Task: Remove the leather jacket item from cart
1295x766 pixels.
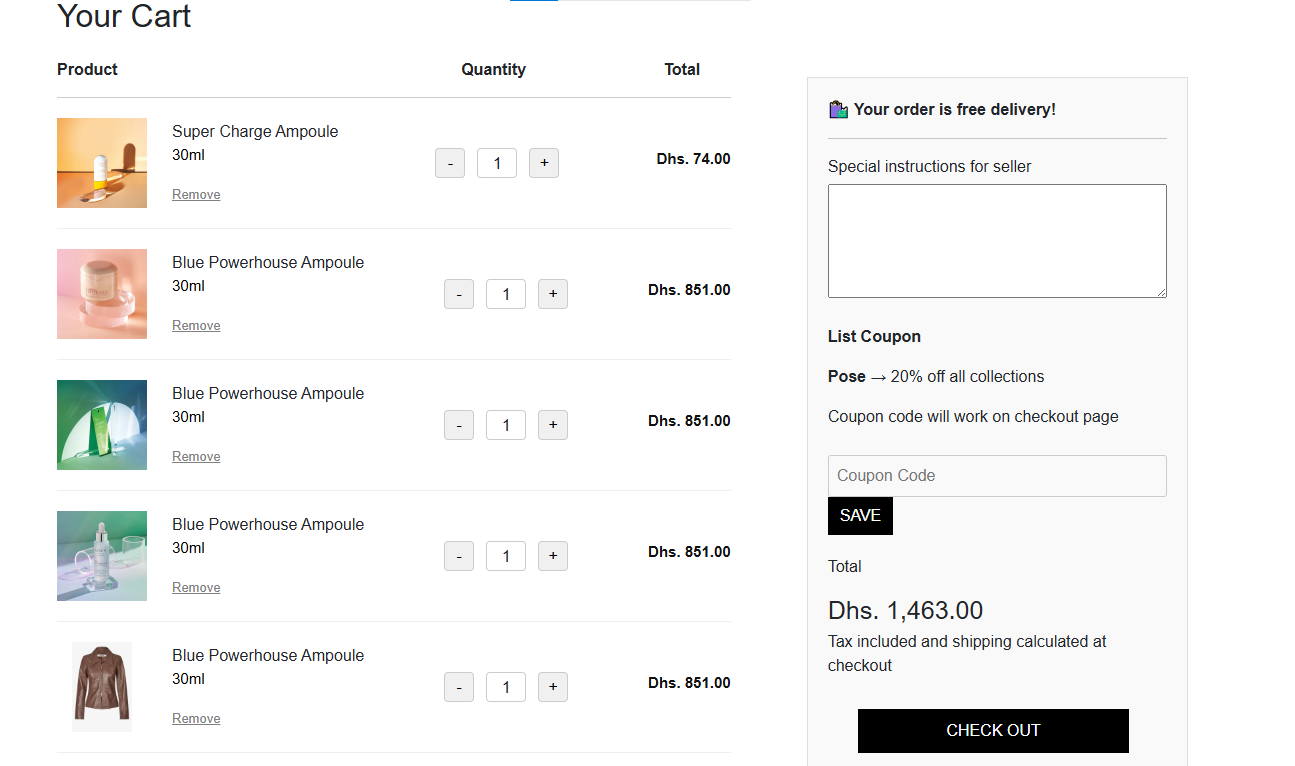Action: (x=196, y=719)
